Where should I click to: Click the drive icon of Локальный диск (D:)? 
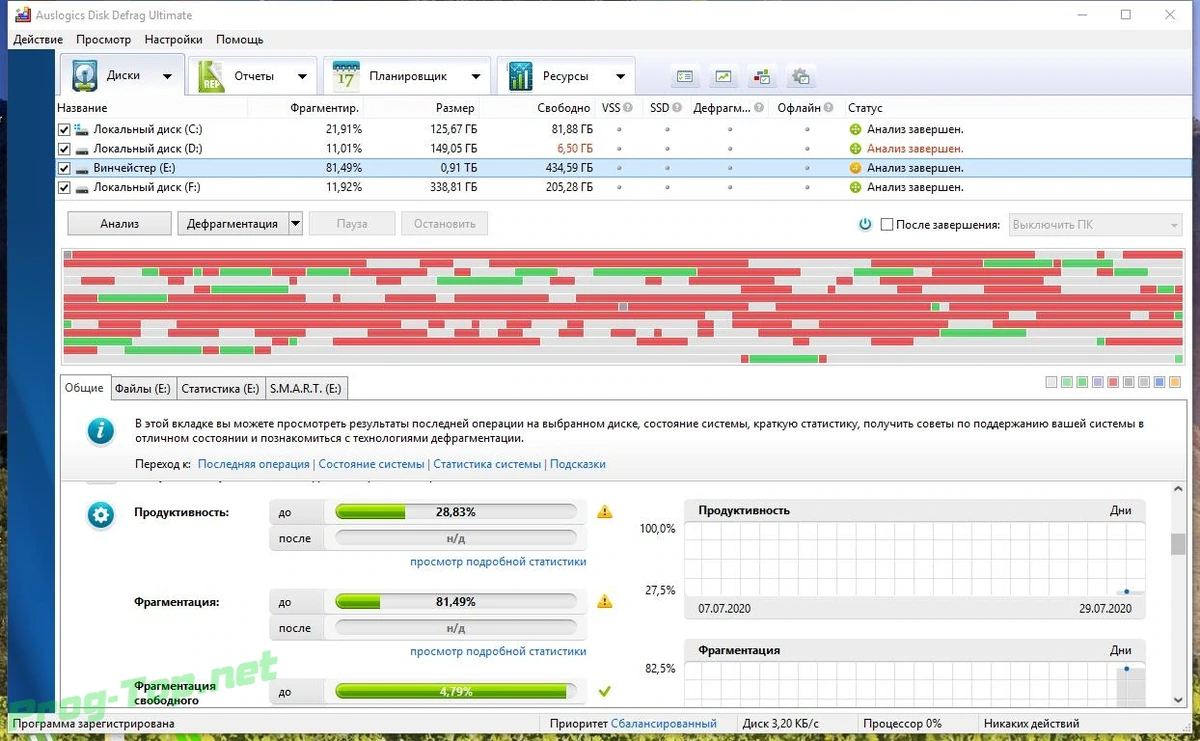click(82, 148)
